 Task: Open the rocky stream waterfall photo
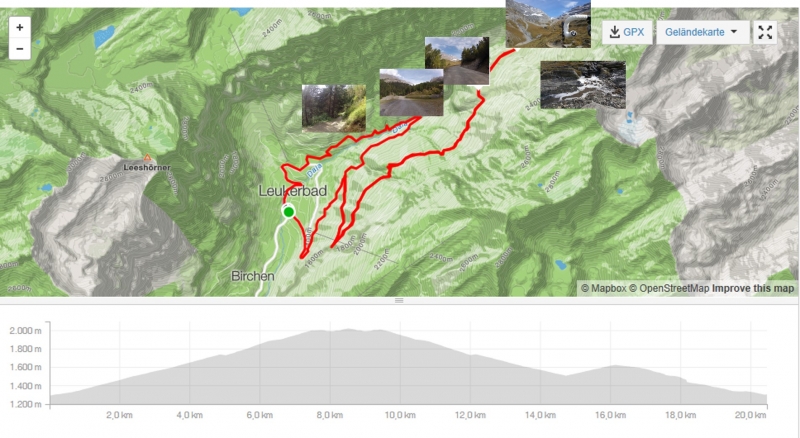[x=583, y=85]
